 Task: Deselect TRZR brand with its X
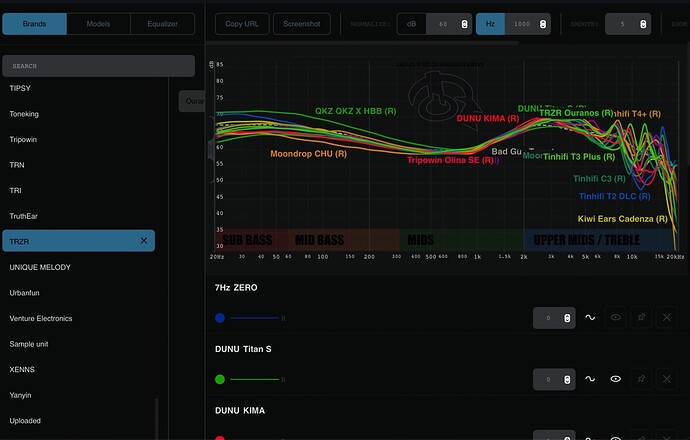[144, 241]
